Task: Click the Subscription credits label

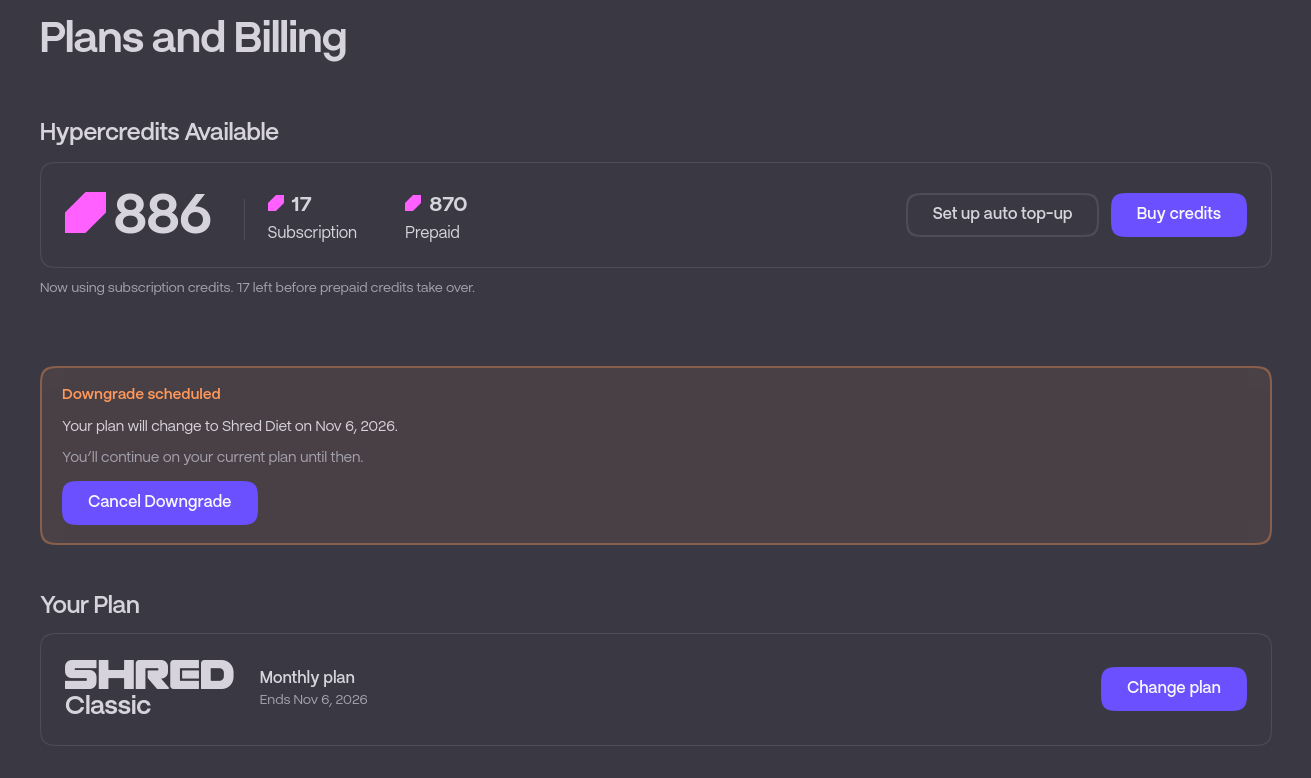Action: pos(312,232)
